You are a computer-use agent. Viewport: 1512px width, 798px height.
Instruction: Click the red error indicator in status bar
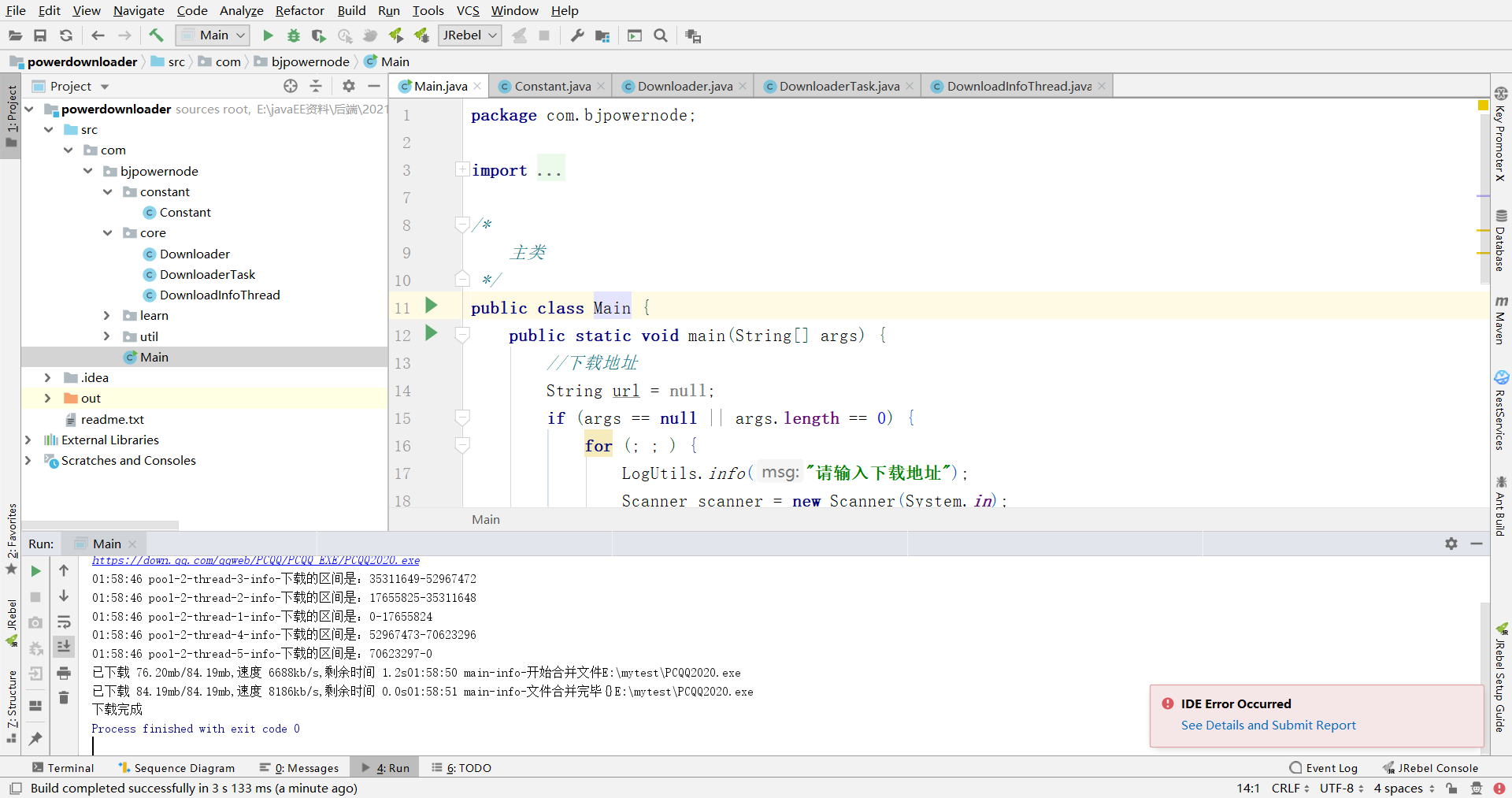1499,788
